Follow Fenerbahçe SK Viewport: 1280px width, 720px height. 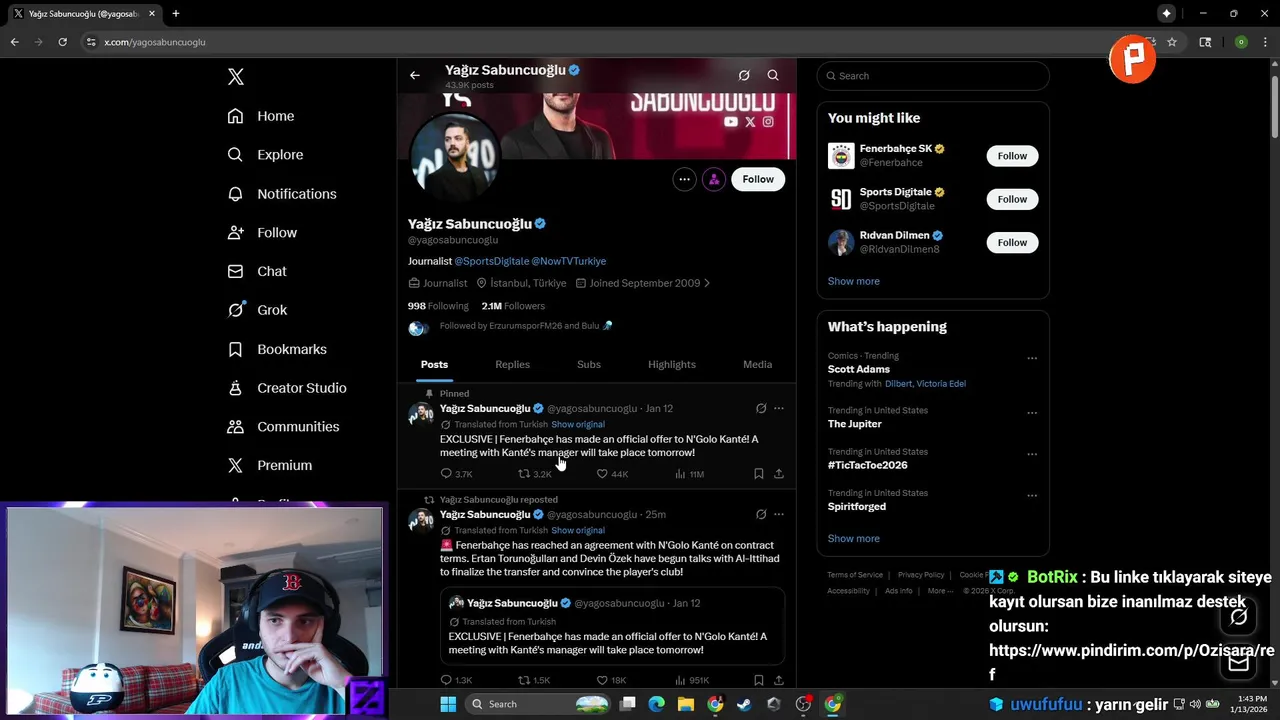1012,156
